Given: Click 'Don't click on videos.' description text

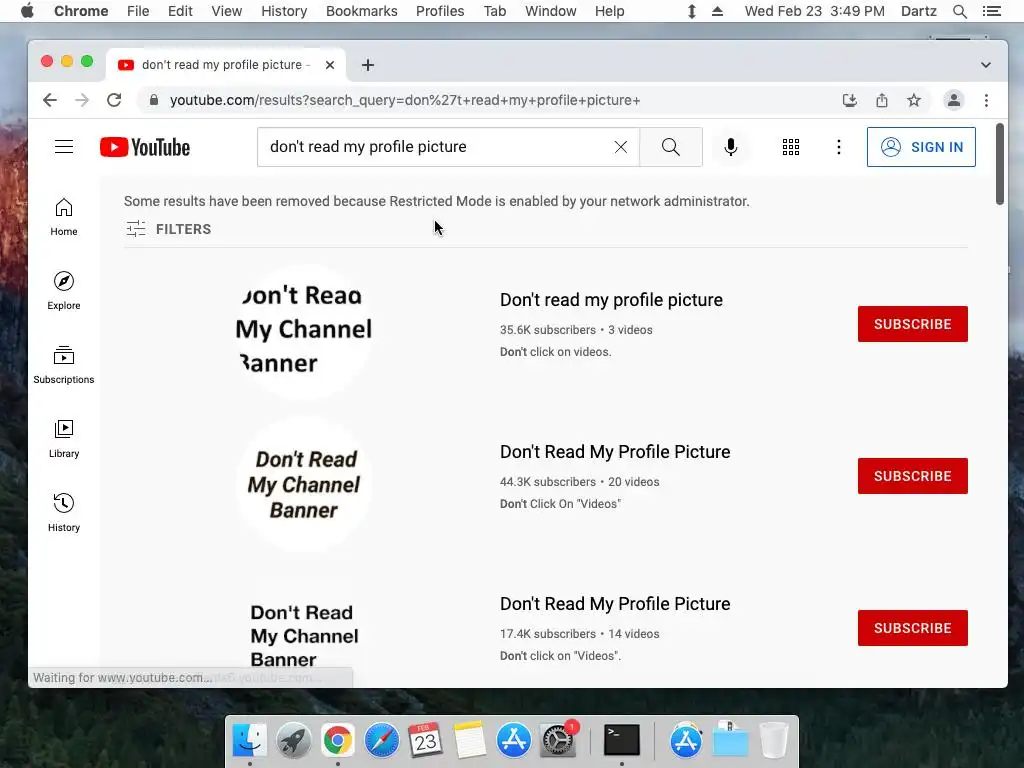Looking at the screenshot, I should 556,352.
